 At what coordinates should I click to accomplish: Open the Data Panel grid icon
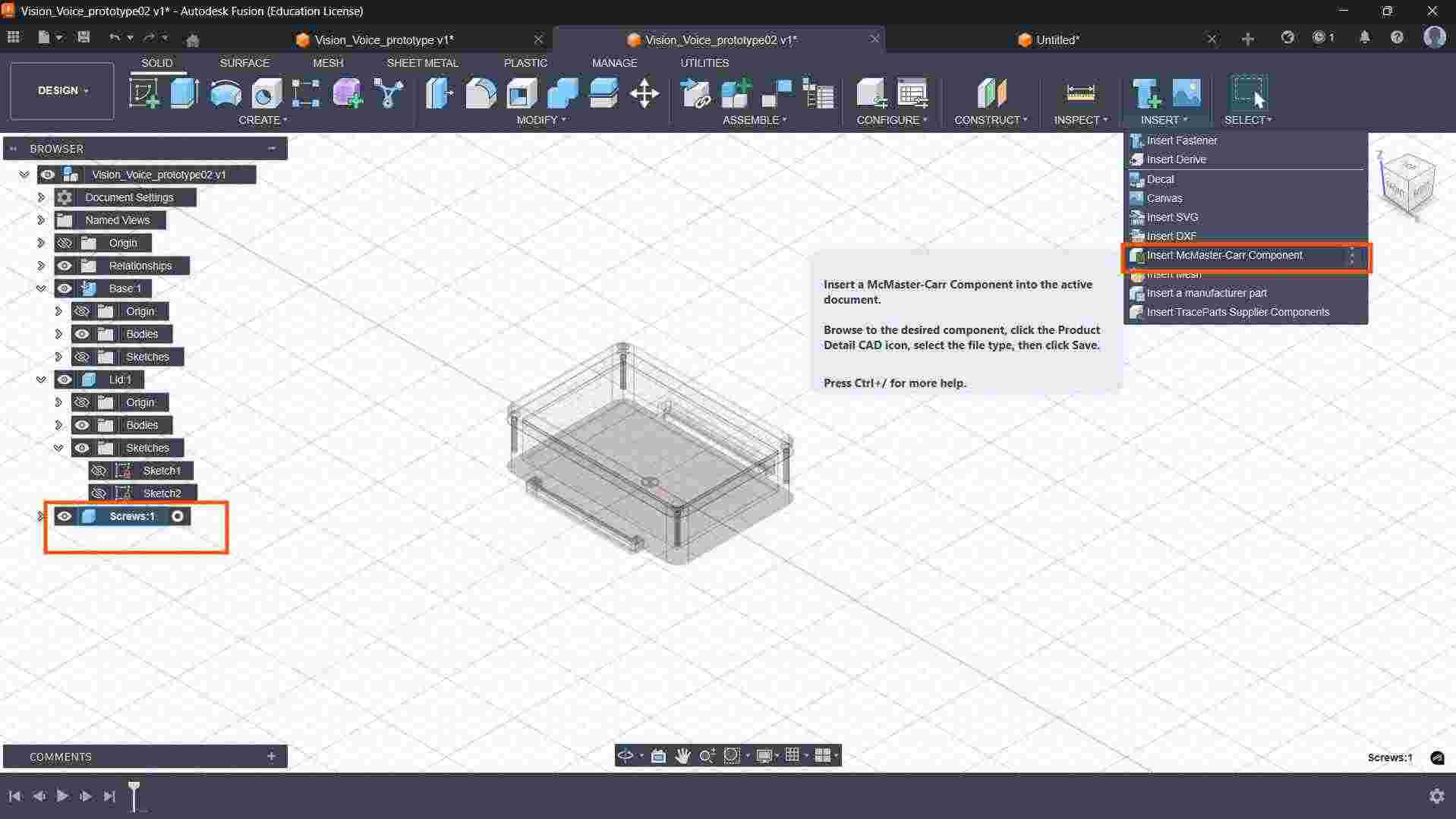tap(13, 37)
